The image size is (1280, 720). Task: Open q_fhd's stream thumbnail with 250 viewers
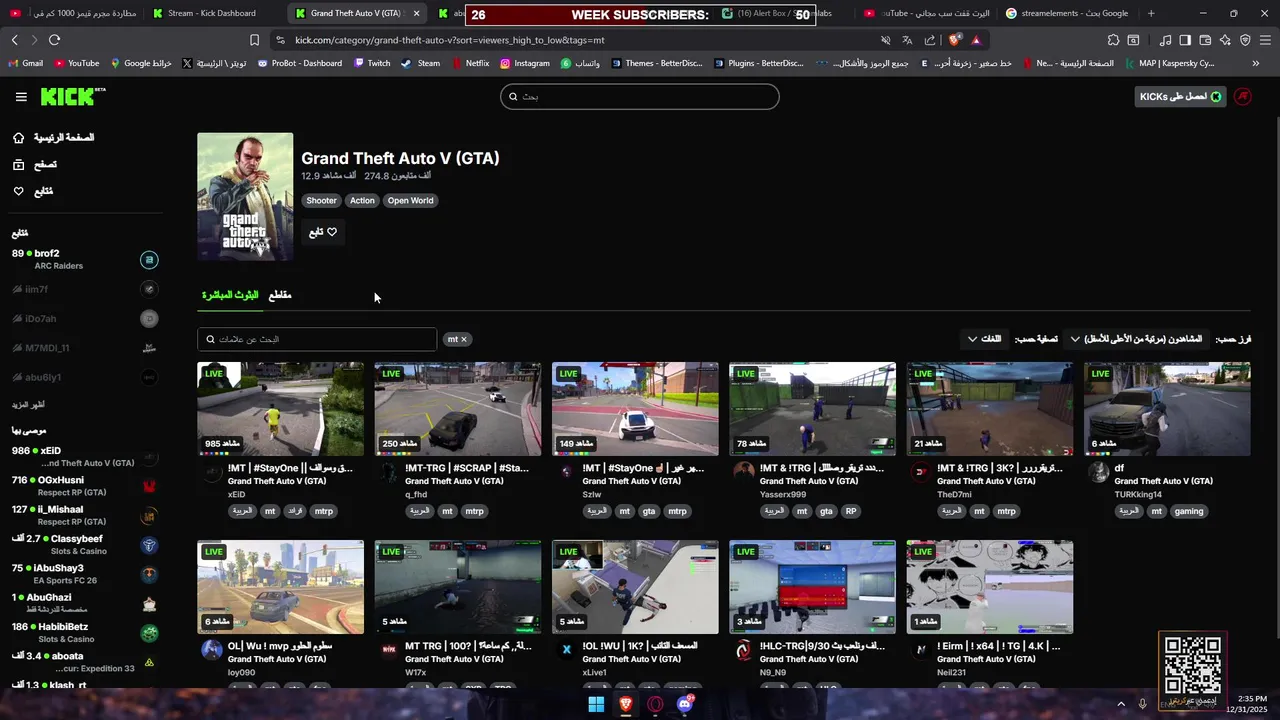tap(458, 408)
